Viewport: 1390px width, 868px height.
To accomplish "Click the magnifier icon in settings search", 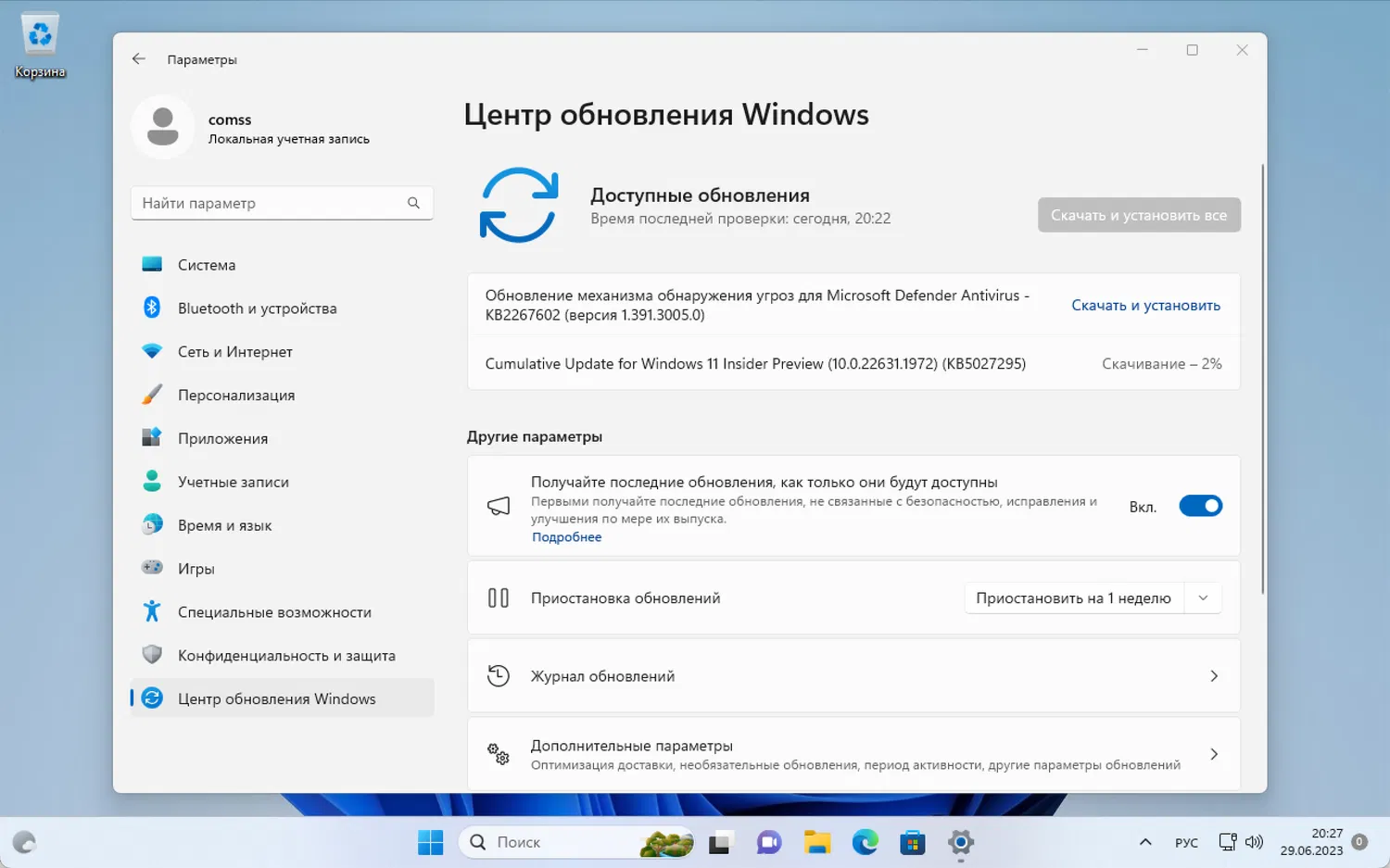I will coord(413,203).
